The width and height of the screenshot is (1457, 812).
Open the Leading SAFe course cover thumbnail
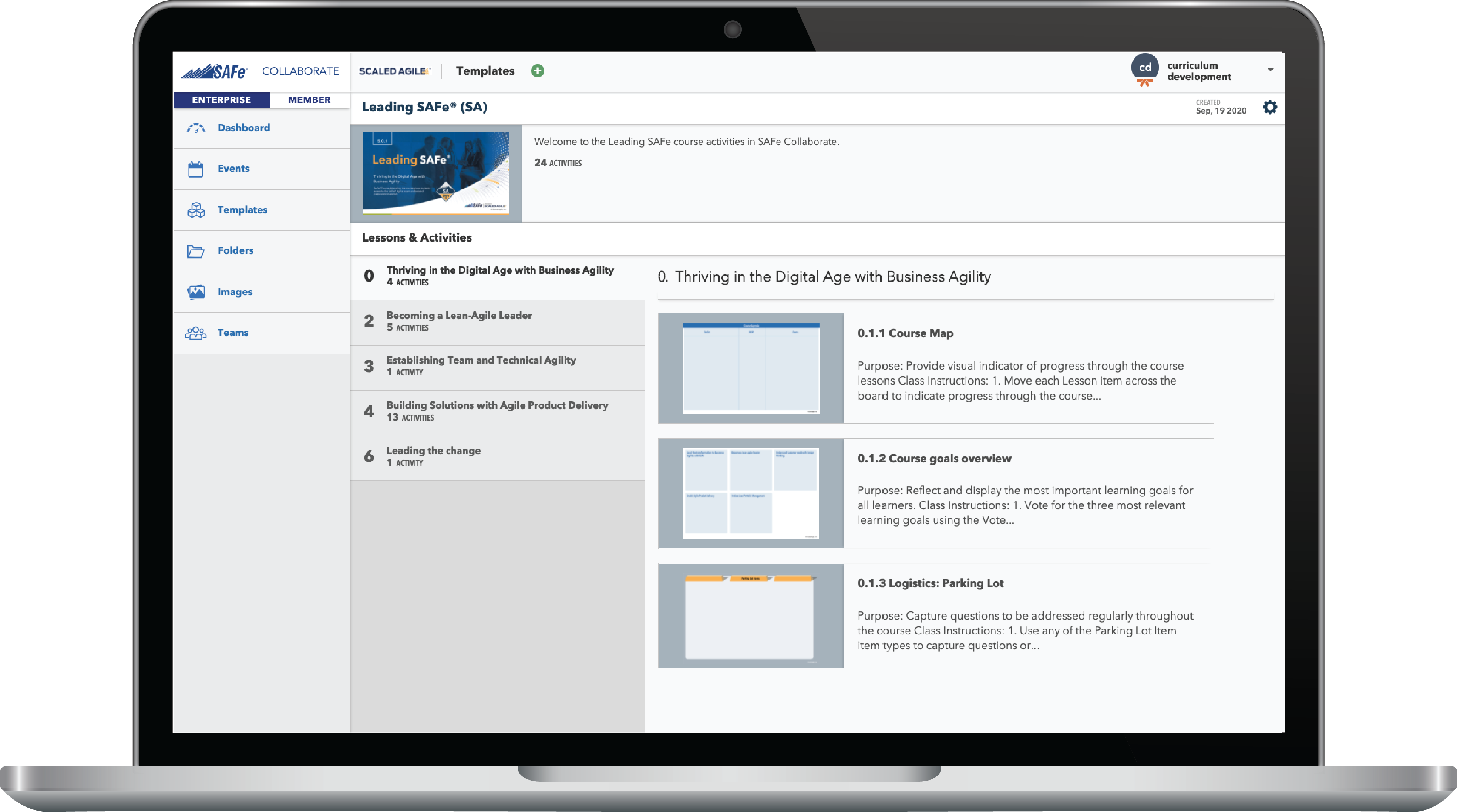pyautogui.click(x=435, y=173)
